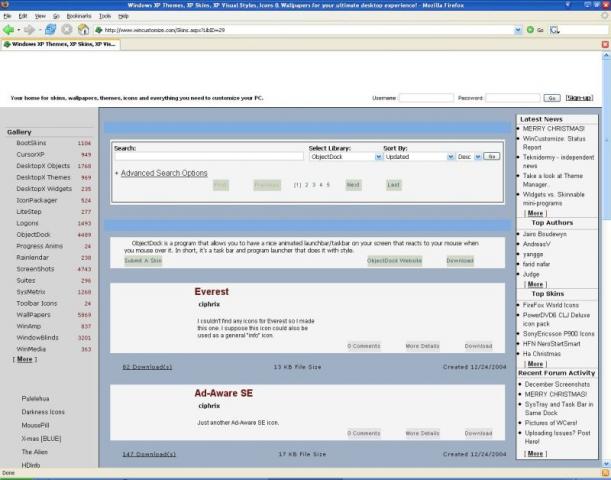Click the Home icon in toolbar
Screen dimensions: 611x480
click(x=83, y=30)
